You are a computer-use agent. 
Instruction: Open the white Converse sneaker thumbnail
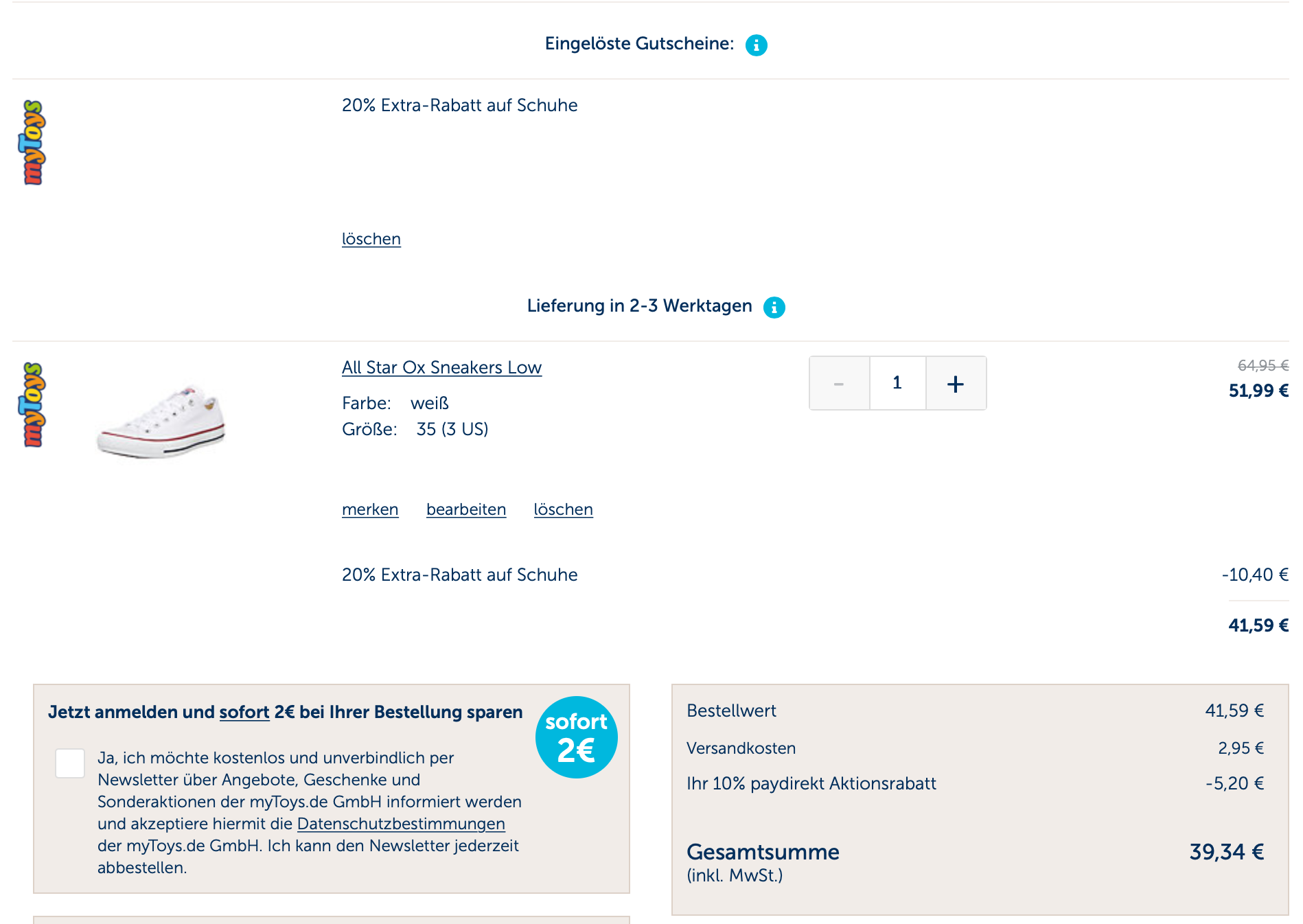coord(162,421)
